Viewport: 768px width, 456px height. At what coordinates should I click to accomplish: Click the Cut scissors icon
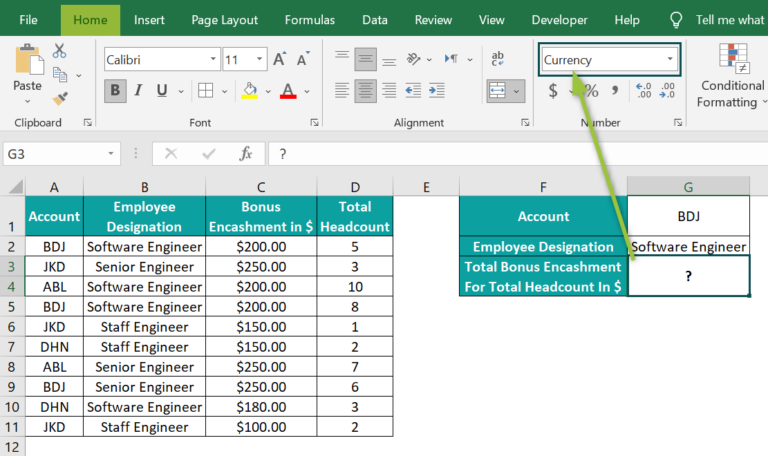pos(60,51)
